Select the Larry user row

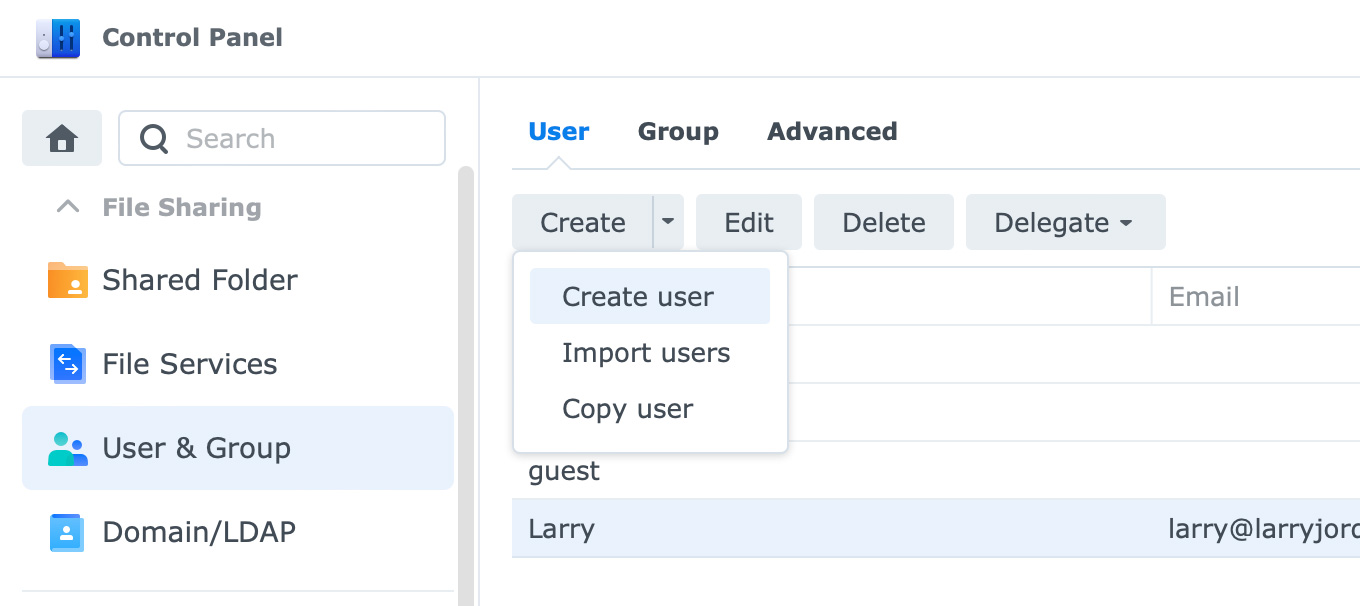click(x=800, y=529)
